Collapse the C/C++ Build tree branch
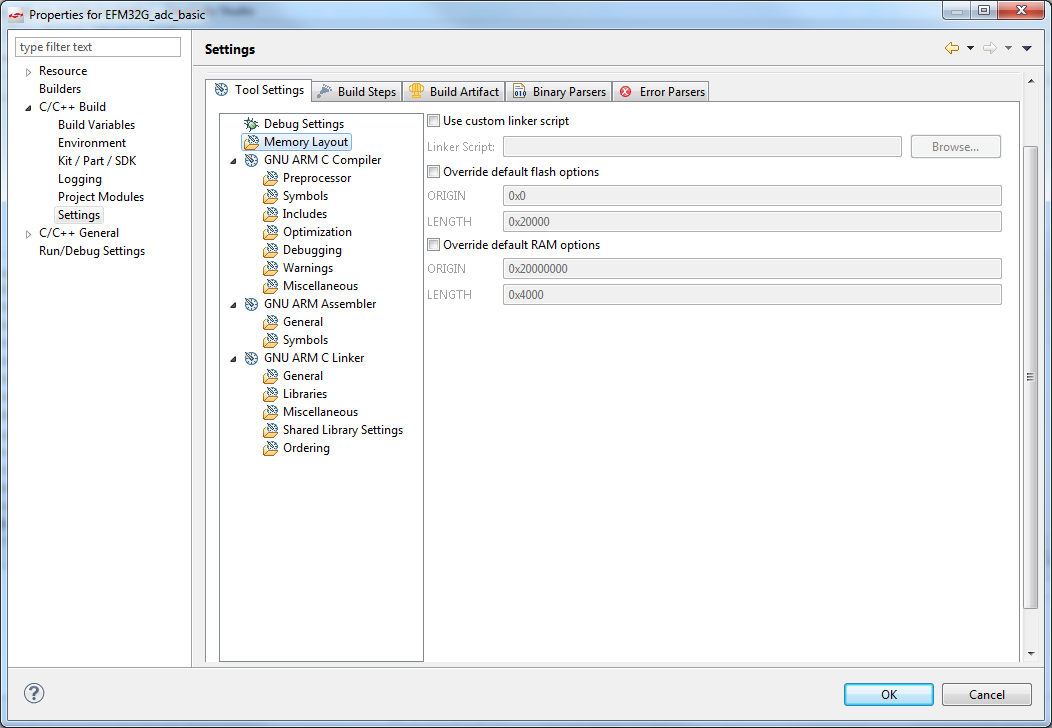The image size is (1052, 728). 27,106
